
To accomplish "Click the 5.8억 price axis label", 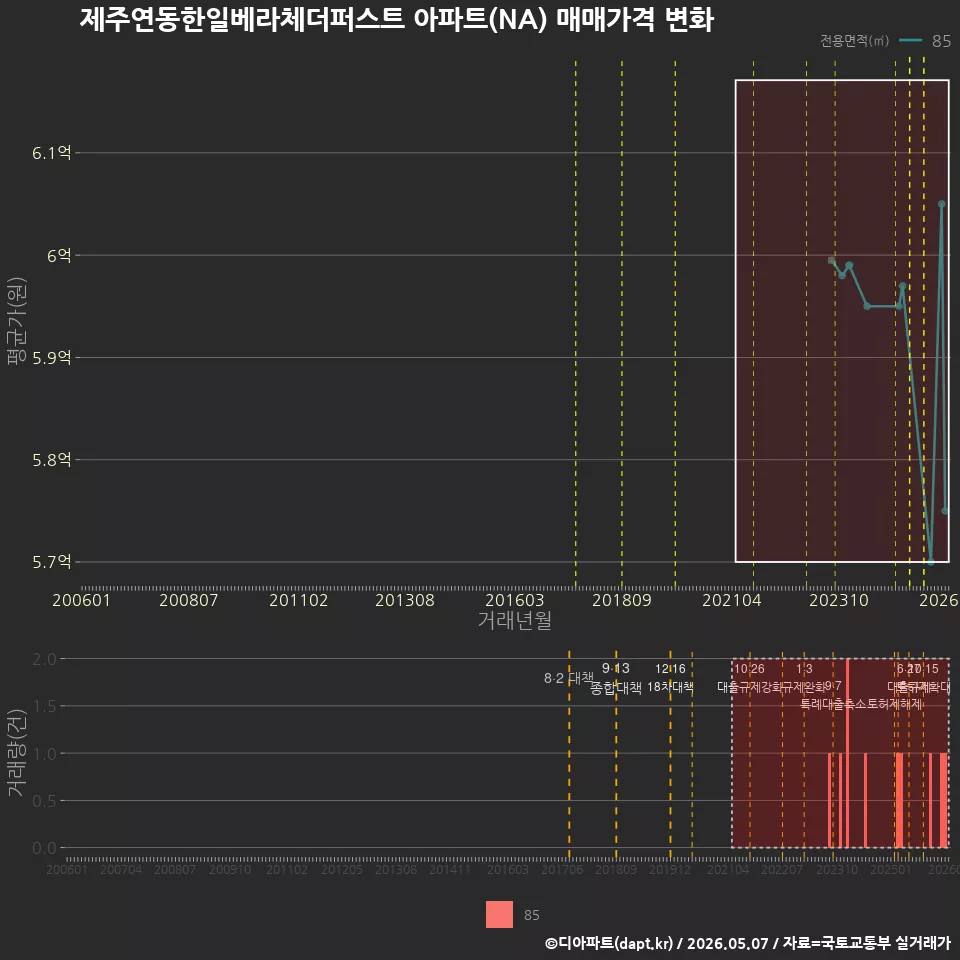I will click(x=51, y=460).
